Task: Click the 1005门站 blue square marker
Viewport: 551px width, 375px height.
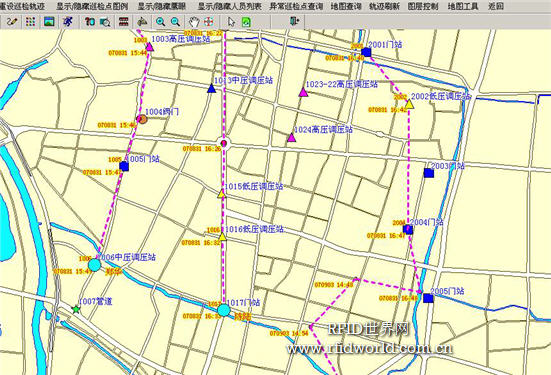Action: click(124, 167)
